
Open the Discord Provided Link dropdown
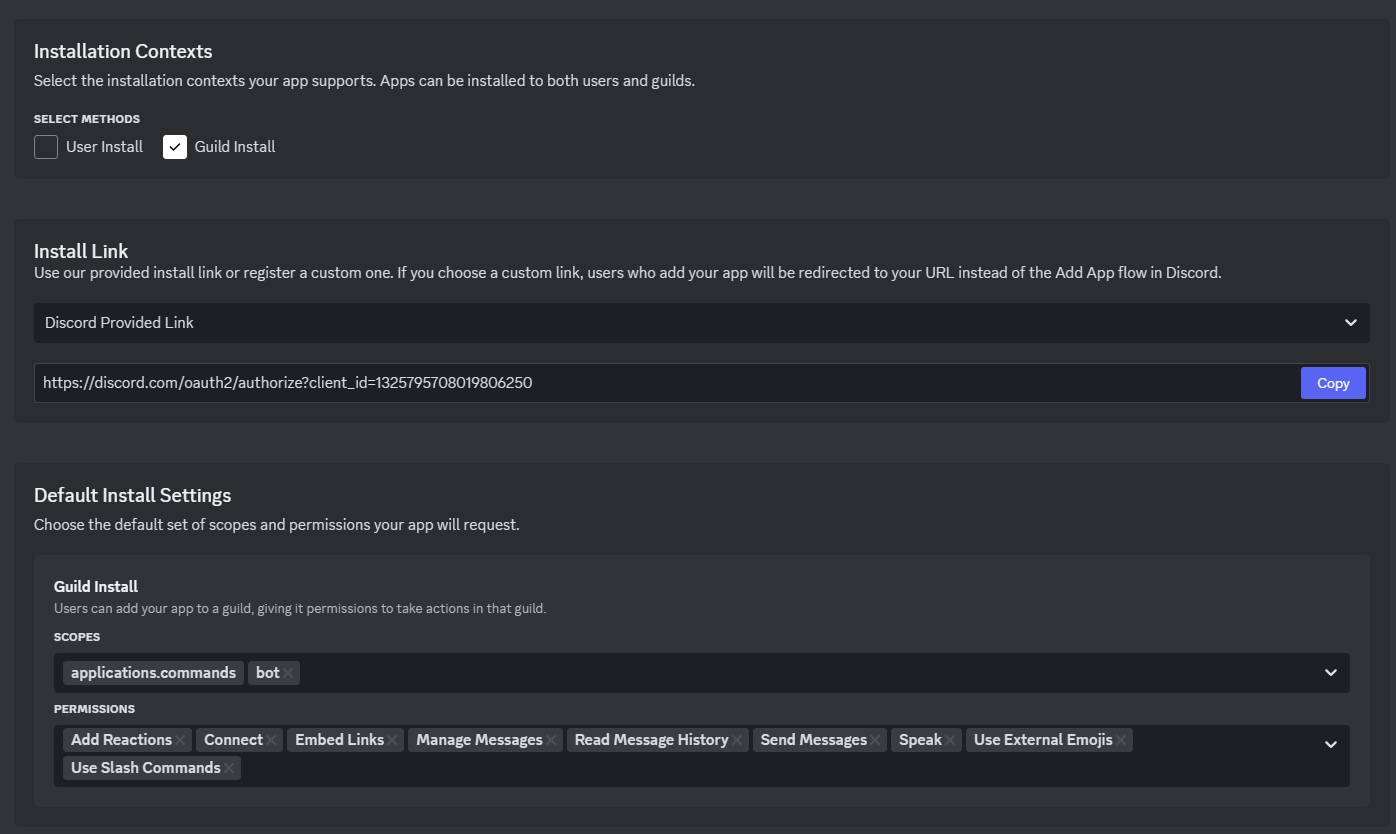[701, 323]
